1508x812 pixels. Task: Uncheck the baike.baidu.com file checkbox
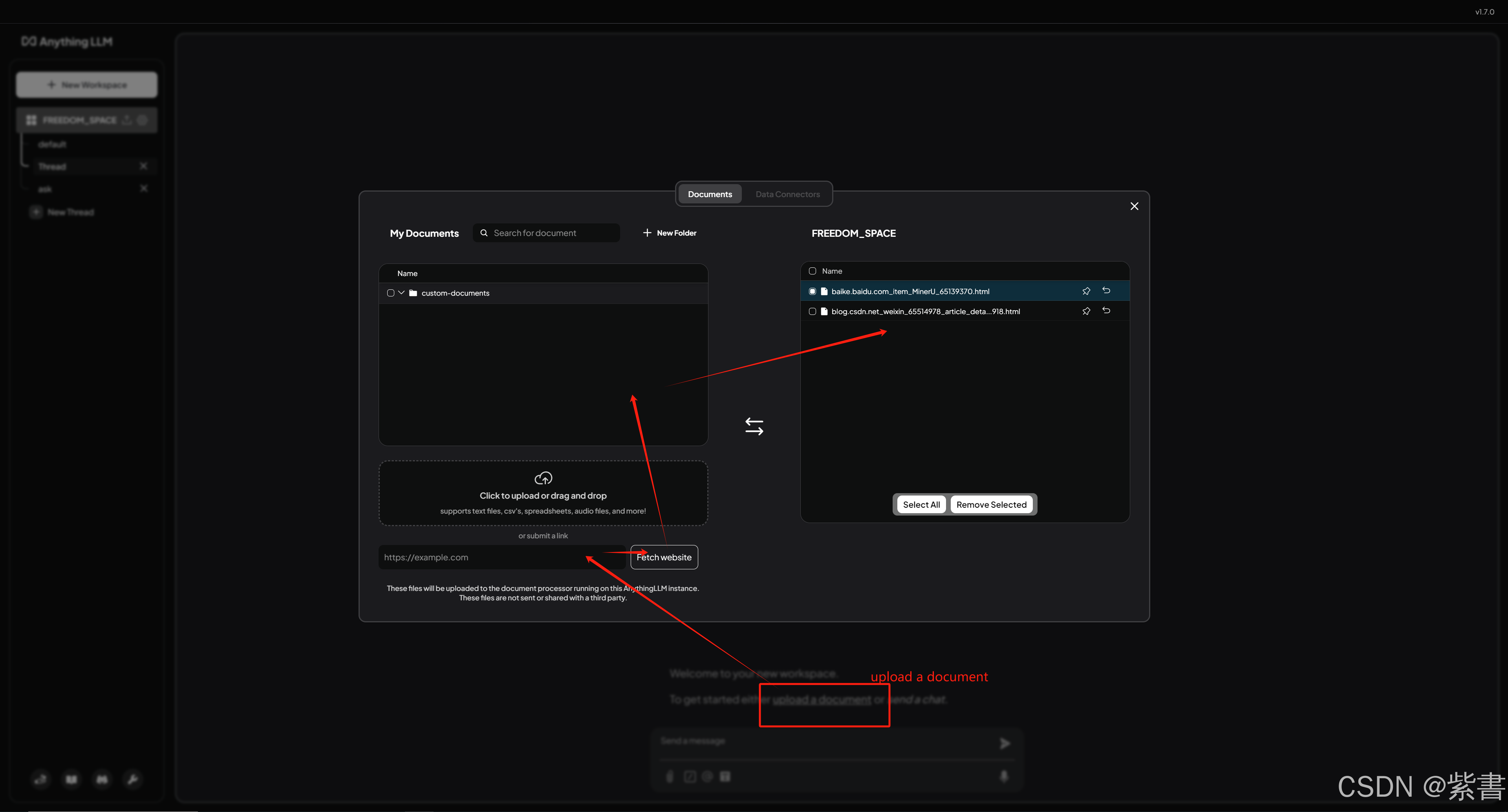812,291
